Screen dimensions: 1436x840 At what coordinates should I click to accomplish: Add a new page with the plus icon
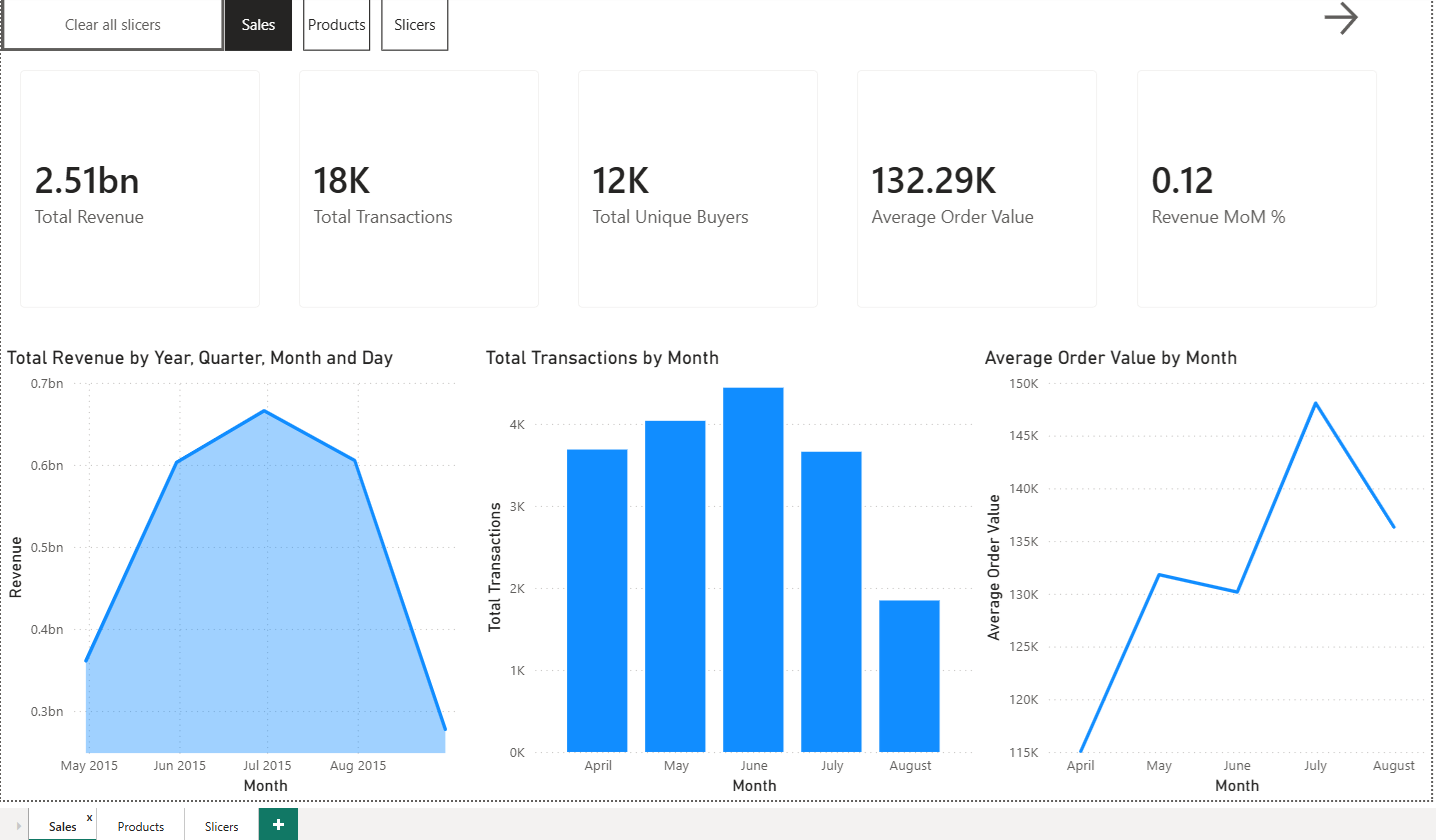[277, 823]
